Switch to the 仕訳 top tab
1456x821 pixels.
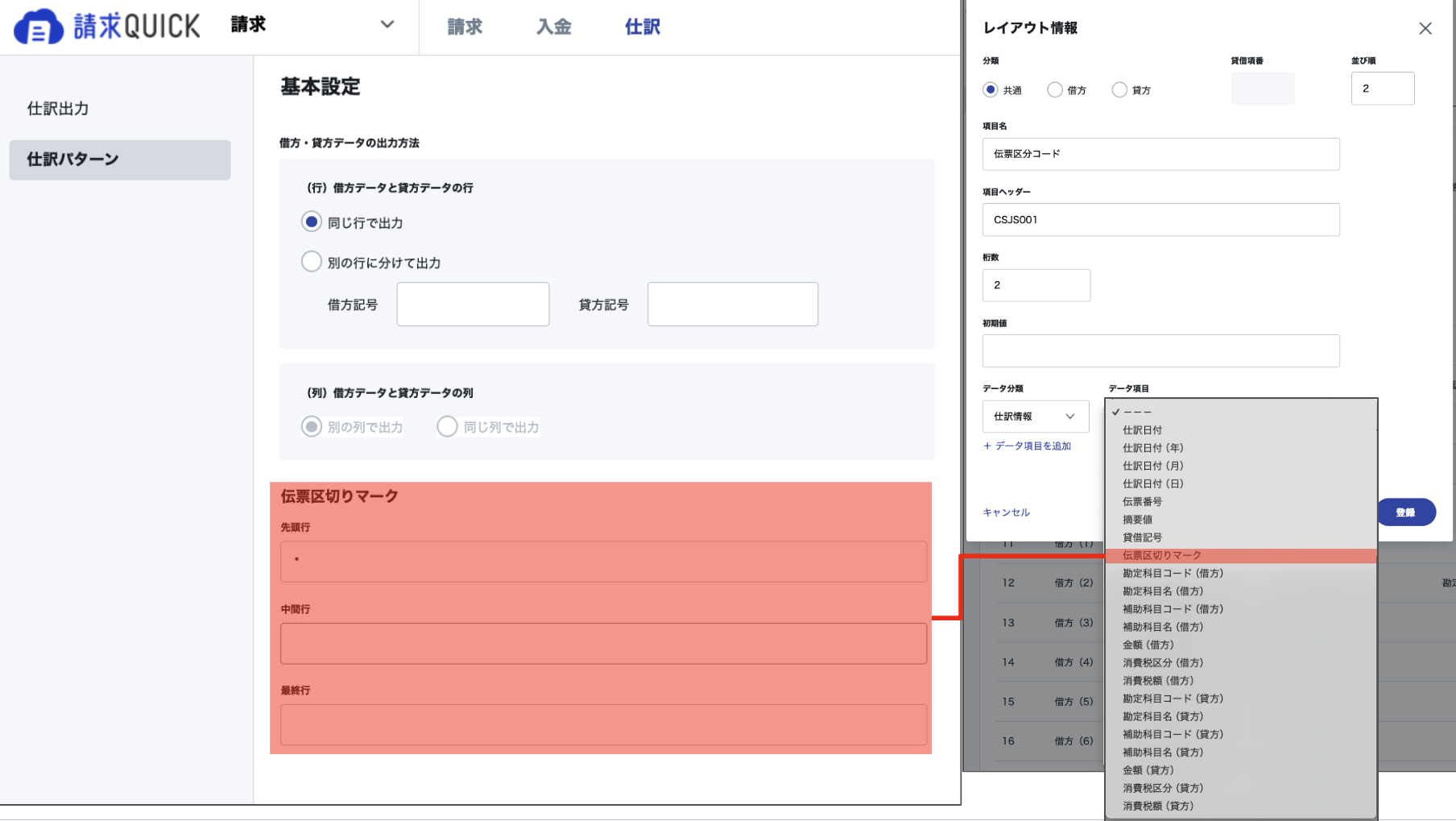point(642,27)
